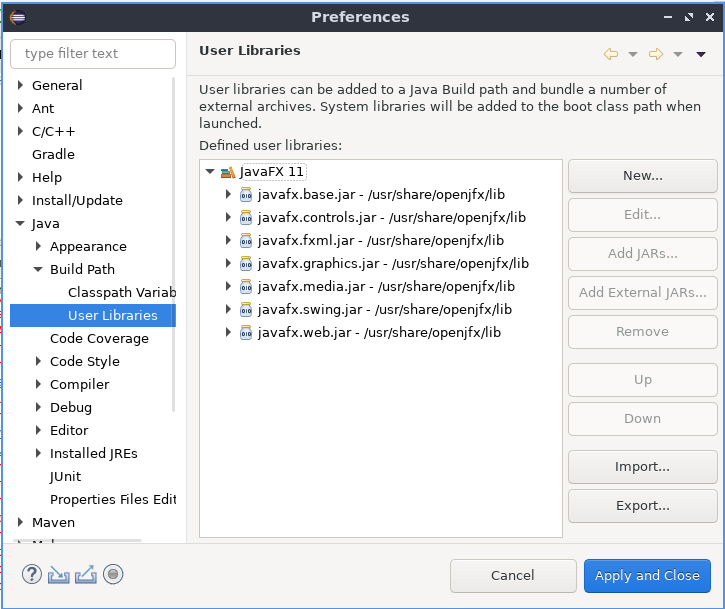This screenshot has height=609, width=725.
Task: Expand the javafx.controls.jar entry
Action: pos(229,217)
